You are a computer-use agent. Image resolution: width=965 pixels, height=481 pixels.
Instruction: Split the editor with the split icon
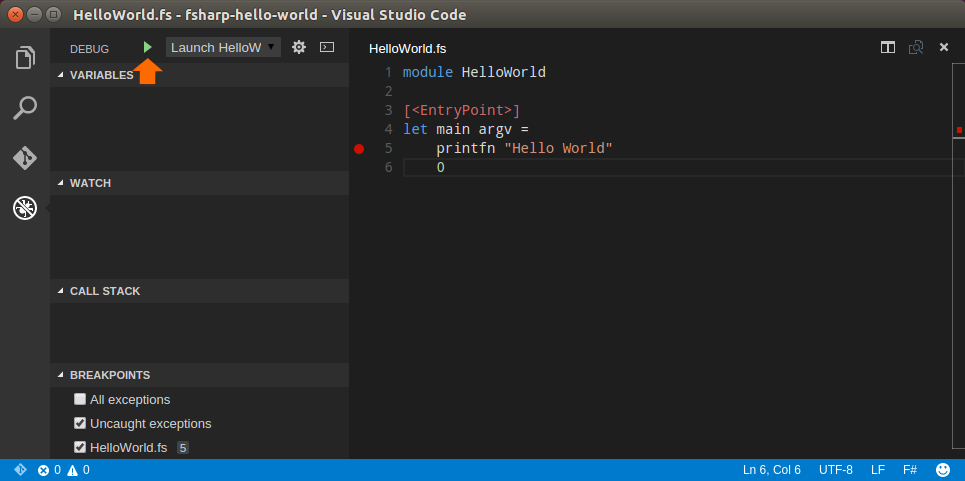coord(887,47)
